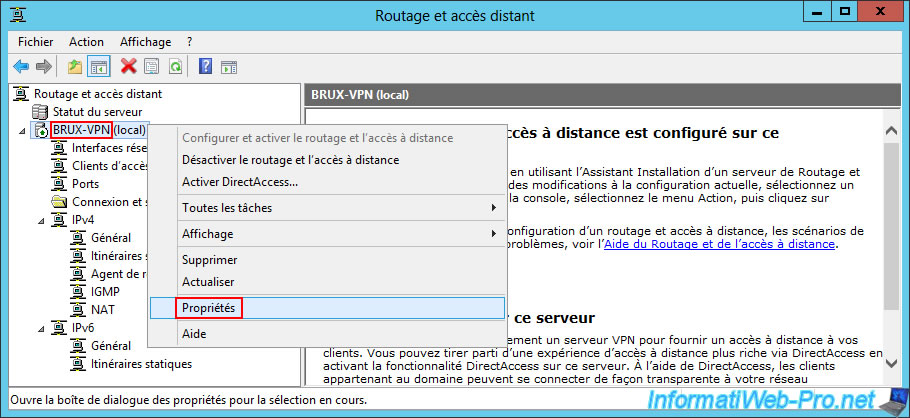The image size is (910, 418).
Task: Open Aide du Routage et de l'accès à distance link
Action: pyautogui.click(x=718, y=244)
